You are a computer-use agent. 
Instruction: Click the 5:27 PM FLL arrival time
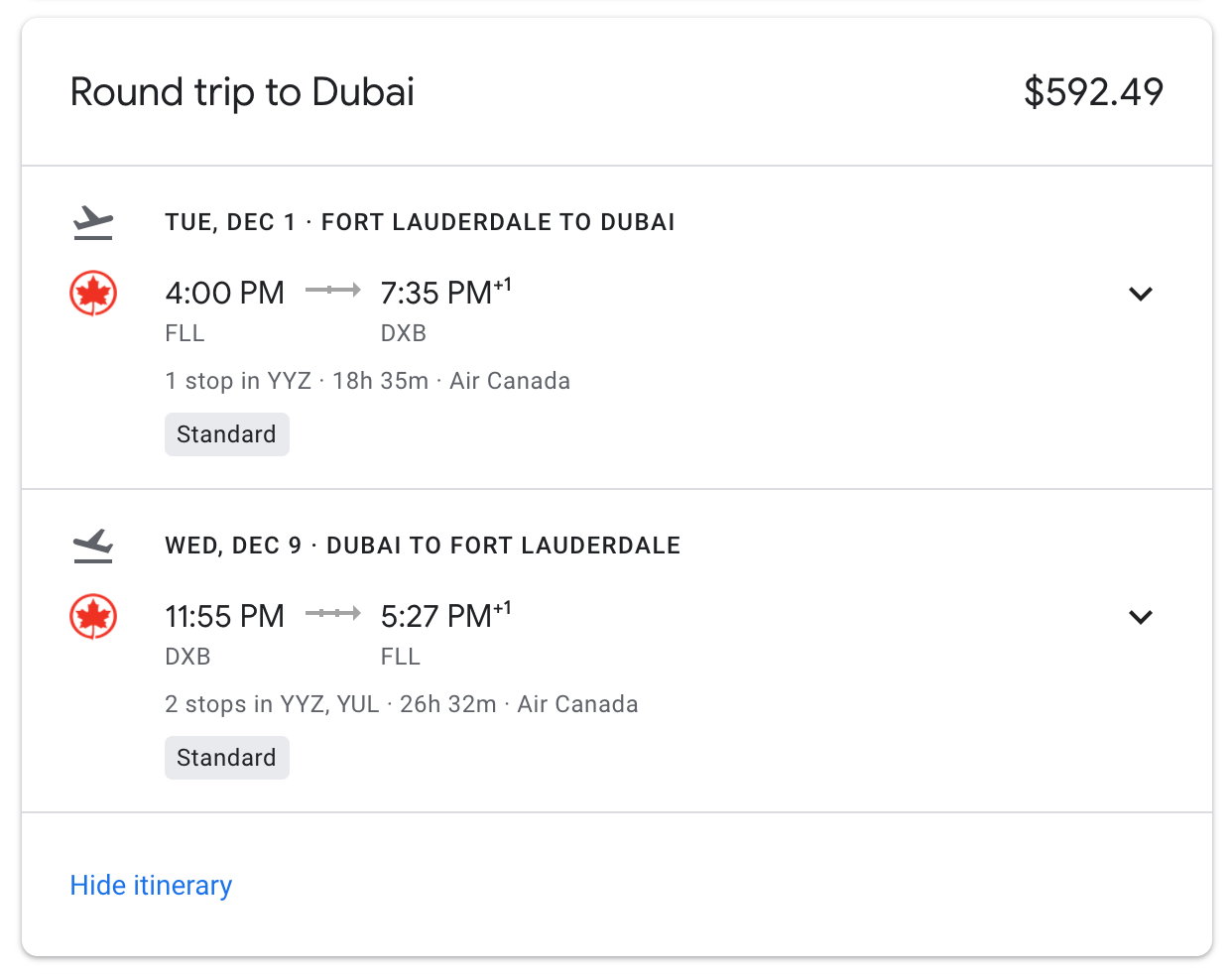(437, 617)
